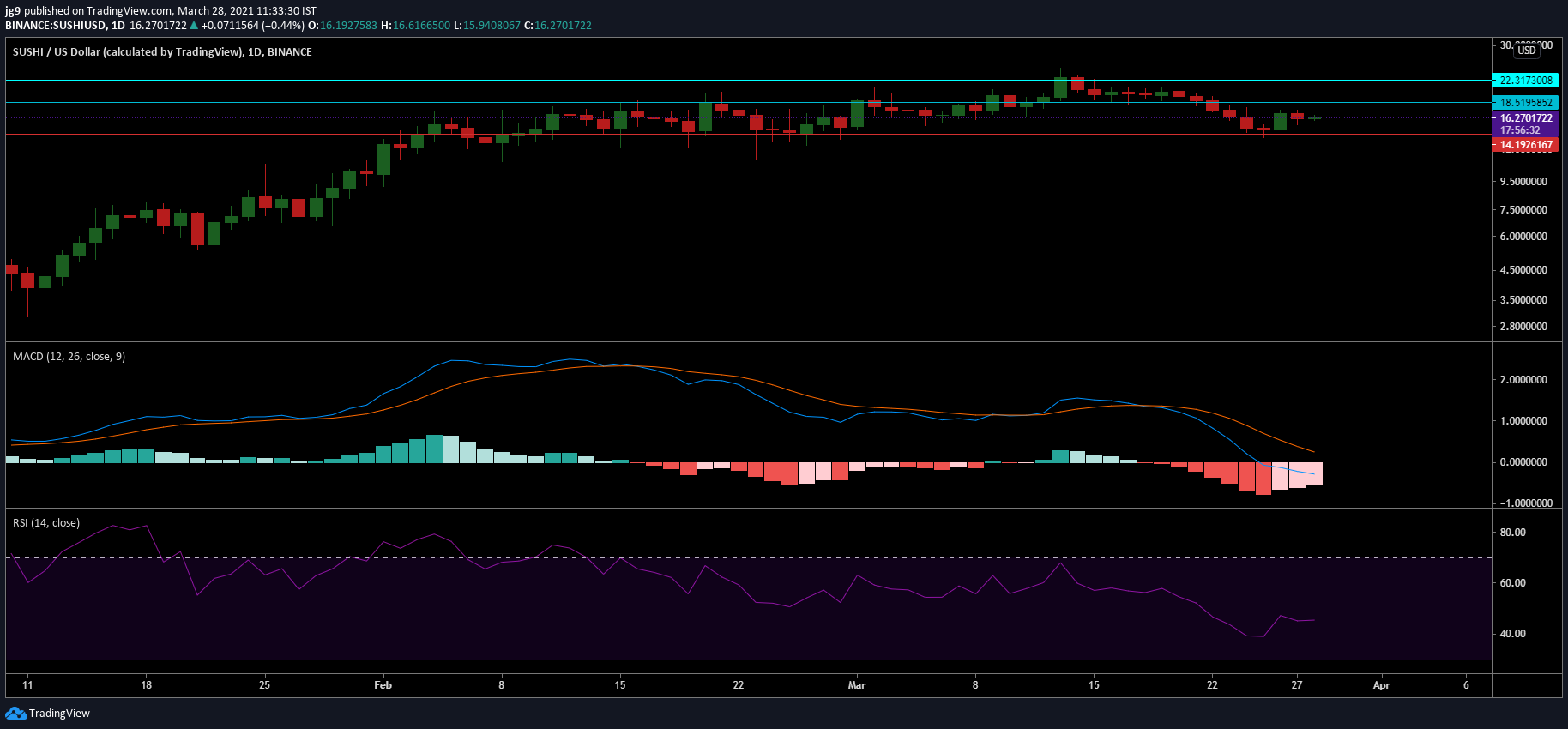Click the current price 16.2701722 label
This screenshot has height=729, width=1568.
1526,118
